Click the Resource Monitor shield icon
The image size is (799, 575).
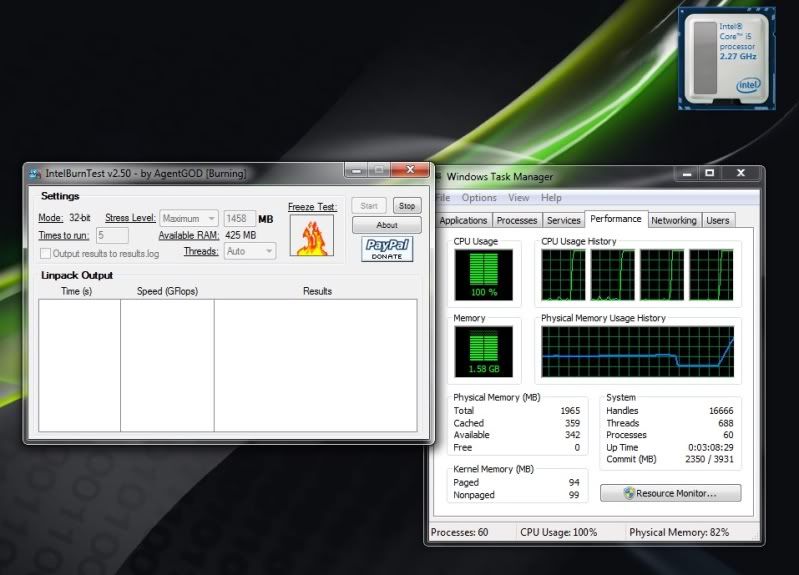[629, 493]
